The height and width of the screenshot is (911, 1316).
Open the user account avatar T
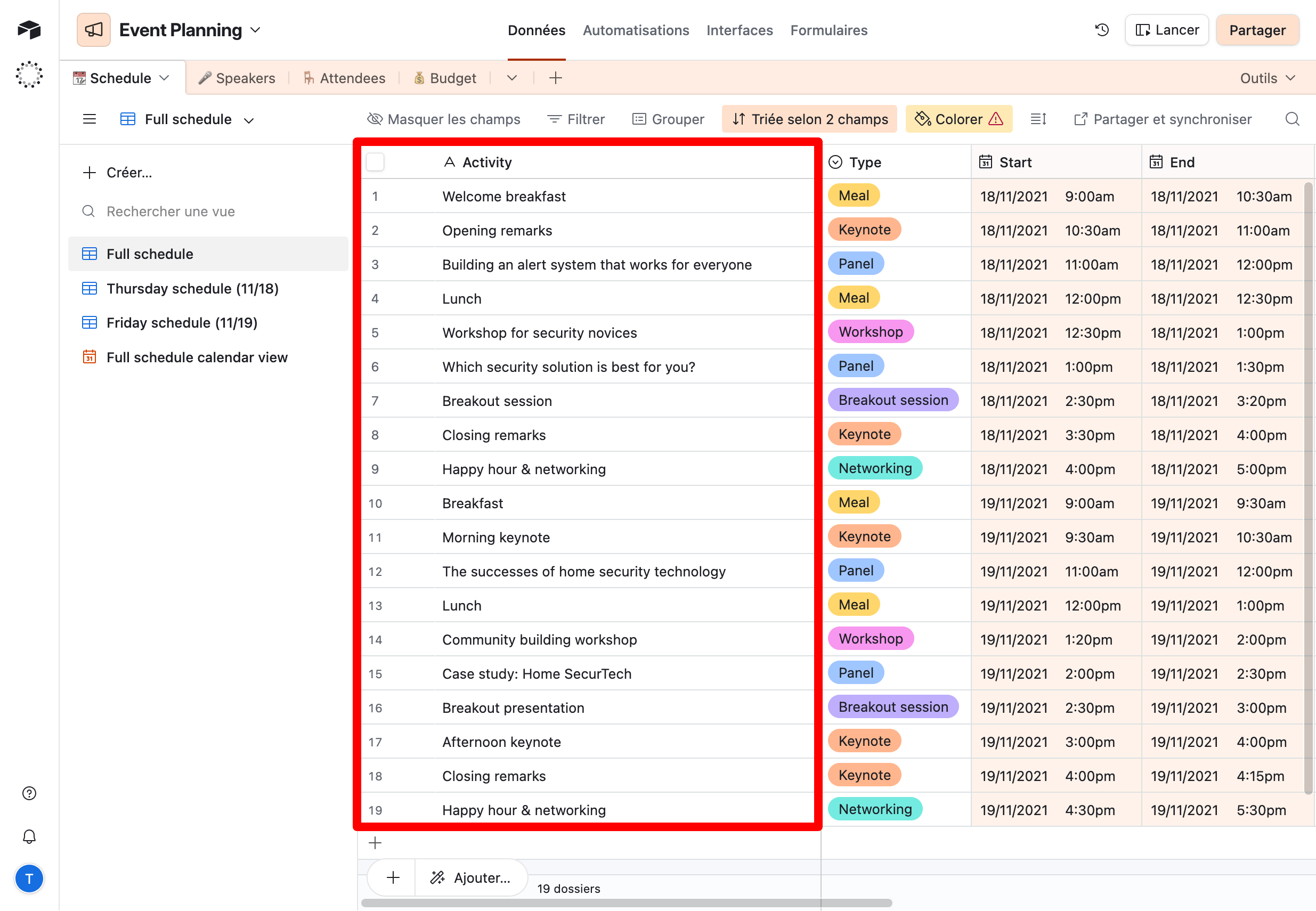[29, 879]
